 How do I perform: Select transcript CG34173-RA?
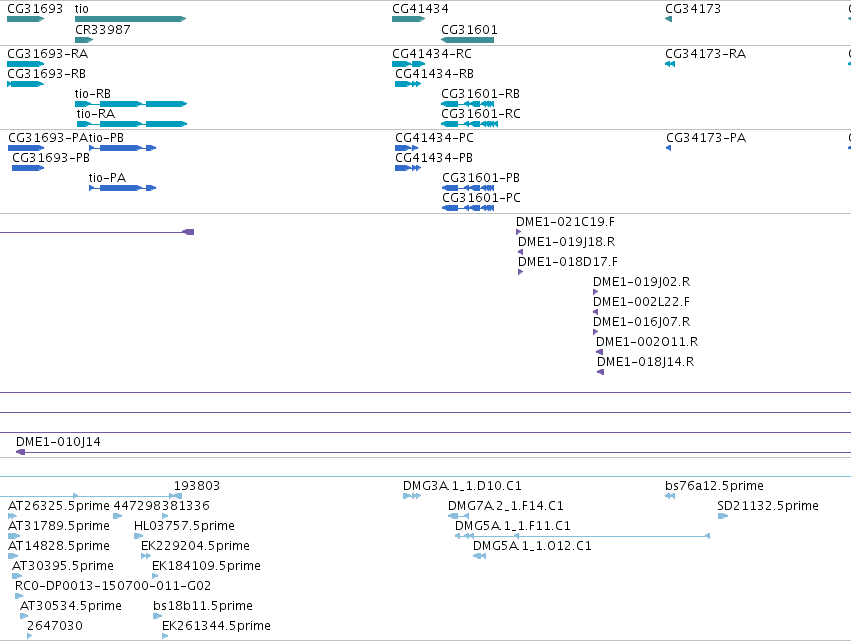[x=670, y=64]
